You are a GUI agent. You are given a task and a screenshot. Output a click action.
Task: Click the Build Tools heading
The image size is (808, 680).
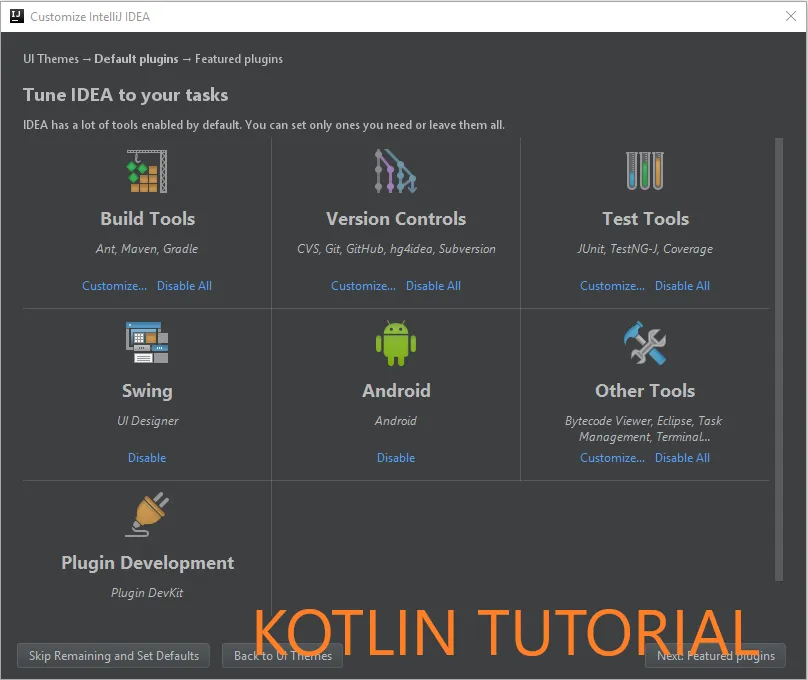coord(147,218)
